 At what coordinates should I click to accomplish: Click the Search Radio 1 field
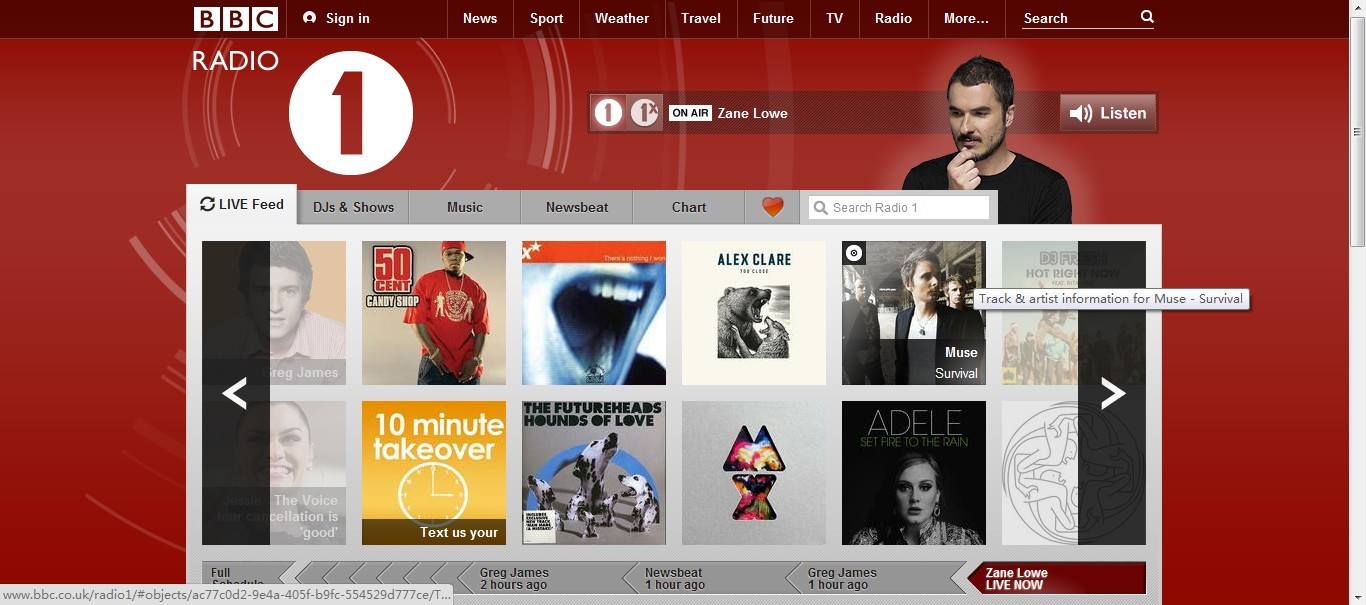pos(899,207)
